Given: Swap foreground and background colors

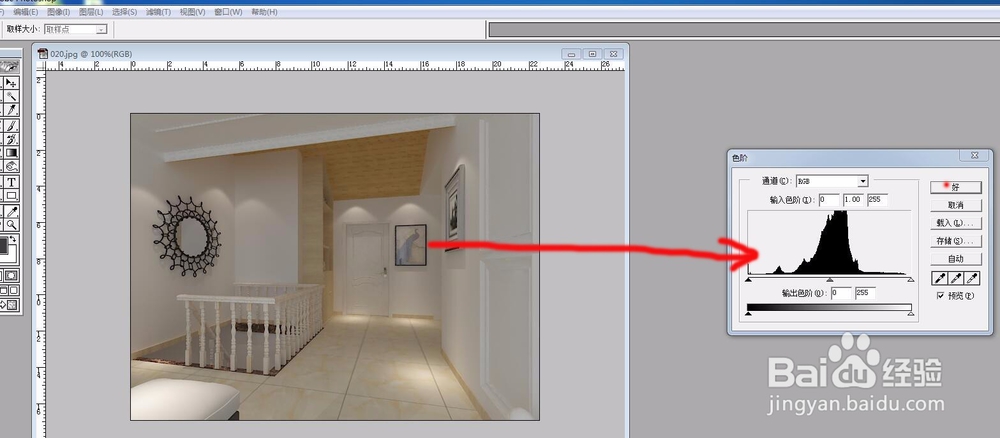Looking at the screenshot, I should [14, 238].
